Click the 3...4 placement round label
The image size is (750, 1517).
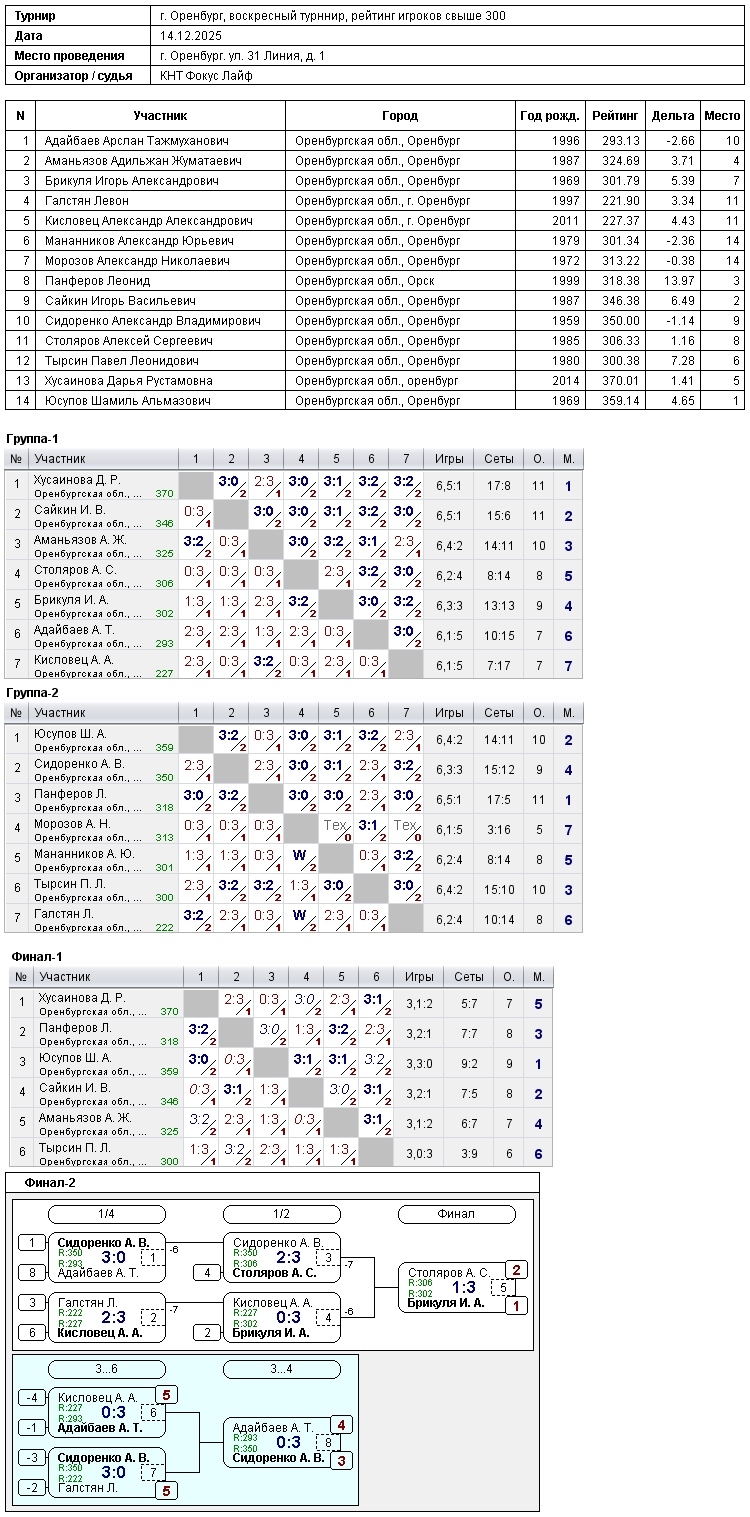point(281,1368)
